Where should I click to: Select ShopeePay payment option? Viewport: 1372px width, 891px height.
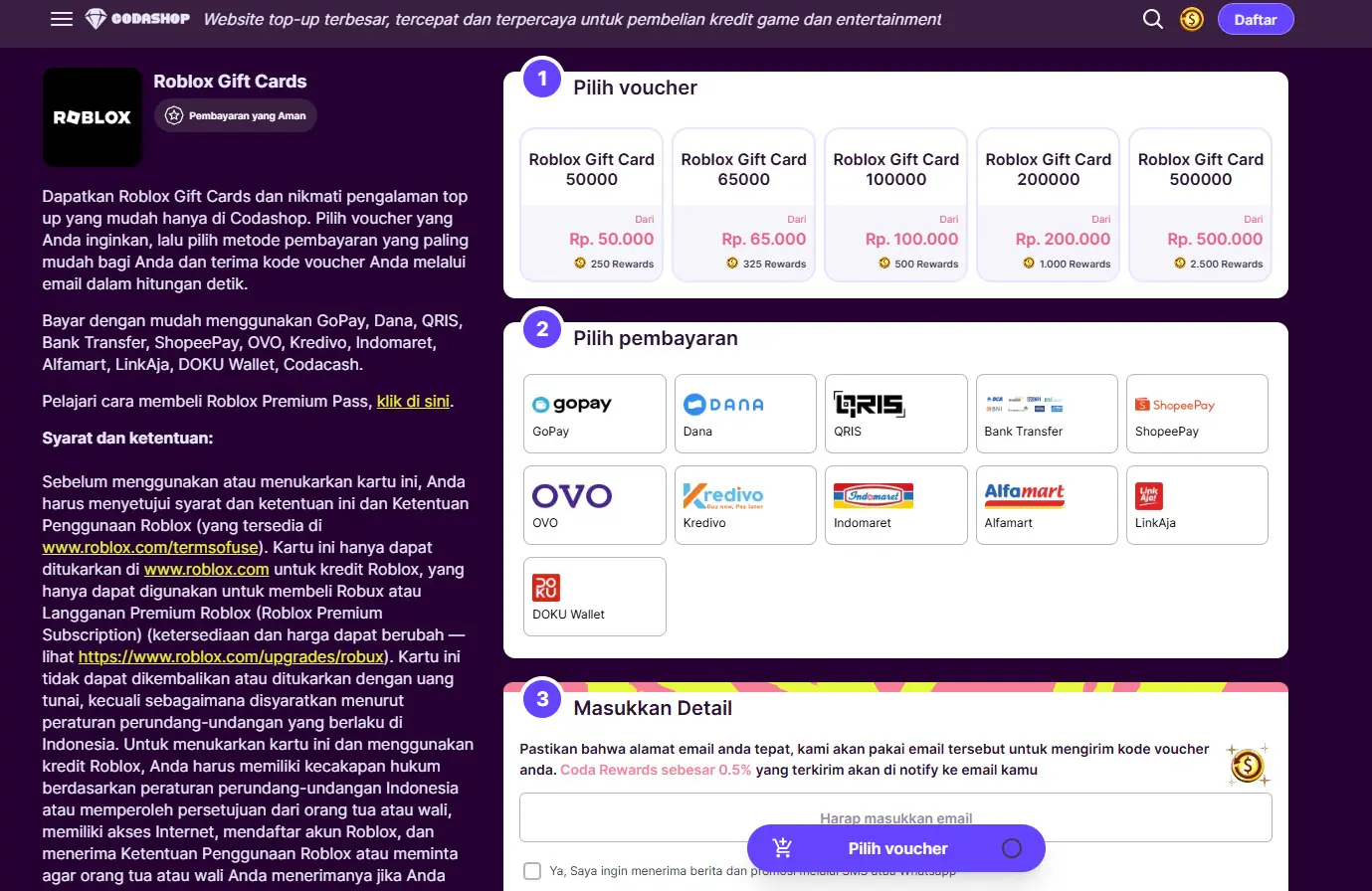tap(1196, 414)
